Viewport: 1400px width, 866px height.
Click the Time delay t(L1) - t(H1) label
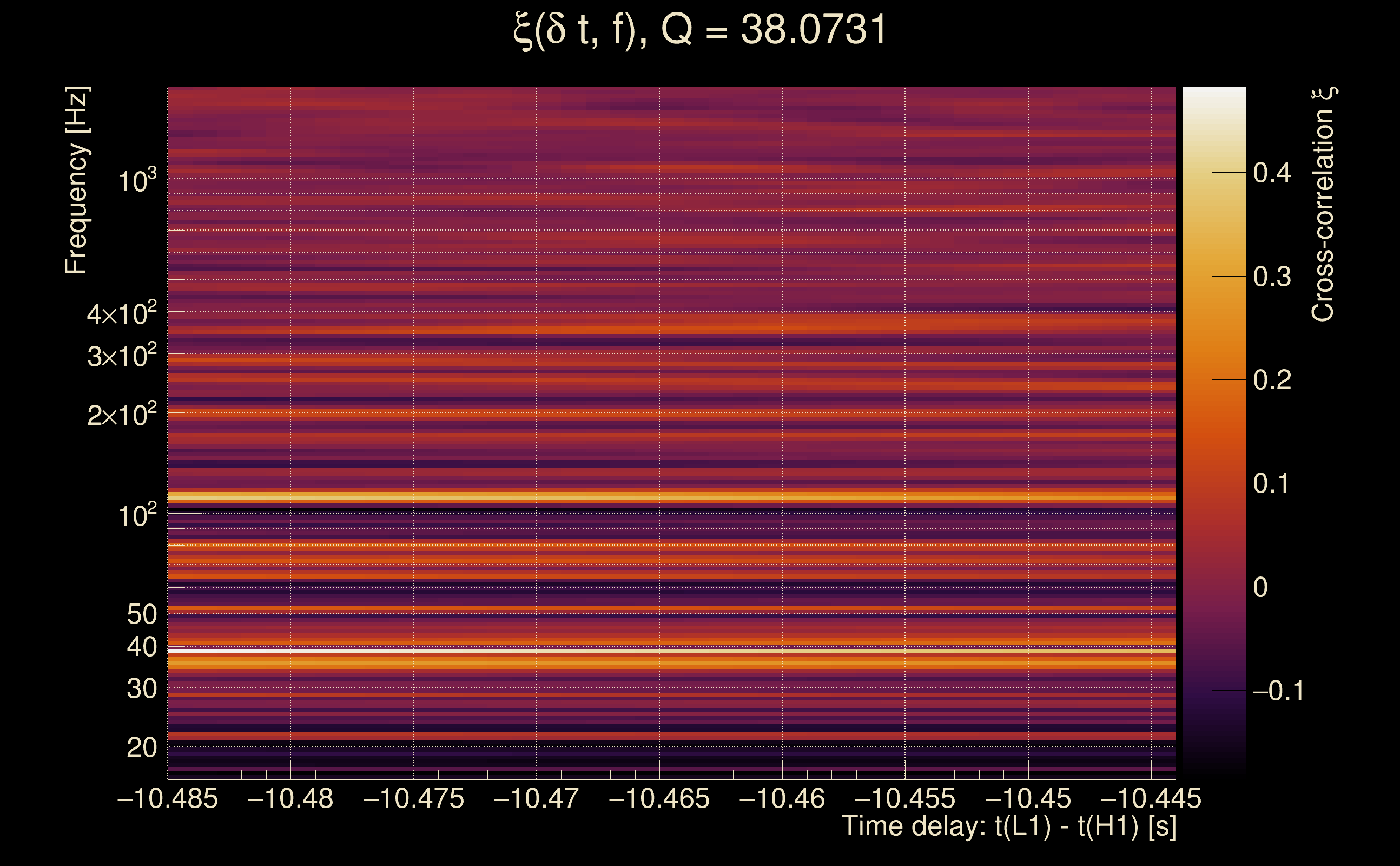[x=1008, y=826]
